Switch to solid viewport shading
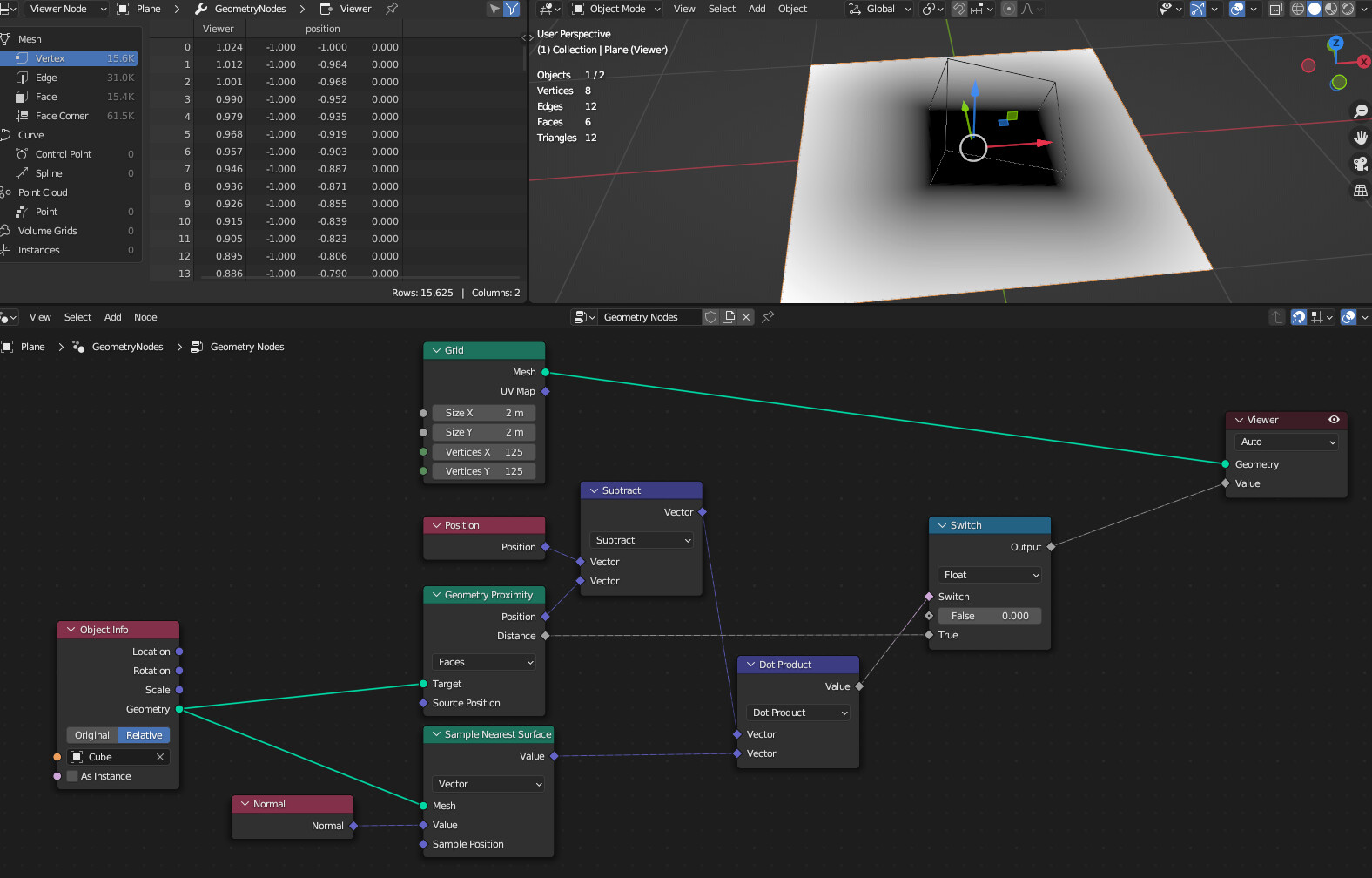This screenshot has height=878, width=1372. [x=1315, y=9]
